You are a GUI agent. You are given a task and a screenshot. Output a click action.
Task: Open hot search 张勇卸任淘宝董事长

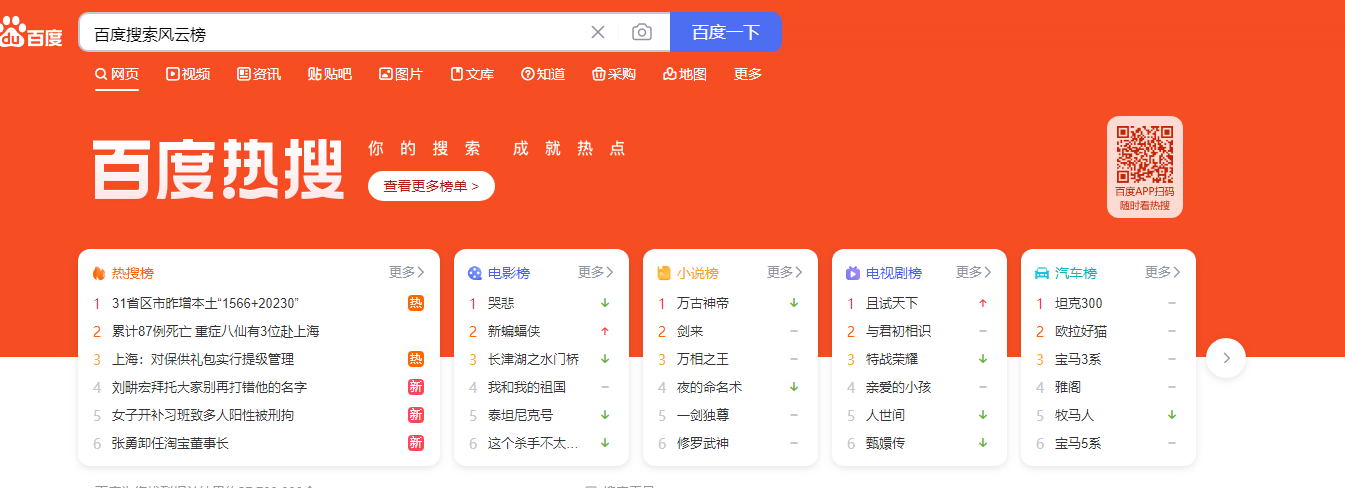pyautogui.click(x=171, y=443)
